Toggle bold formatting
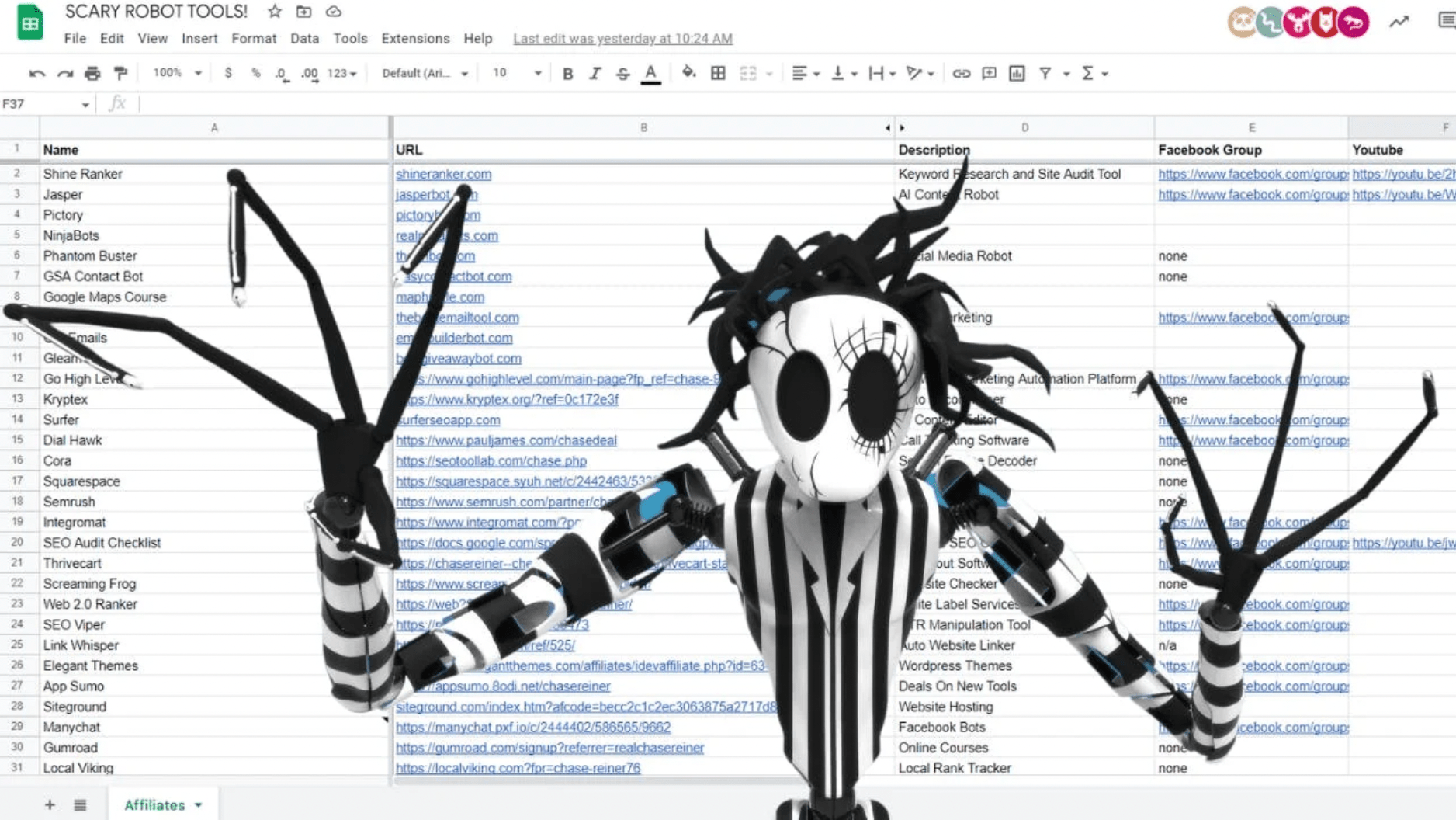The image size is (1456, 820). tap(567, 73)
